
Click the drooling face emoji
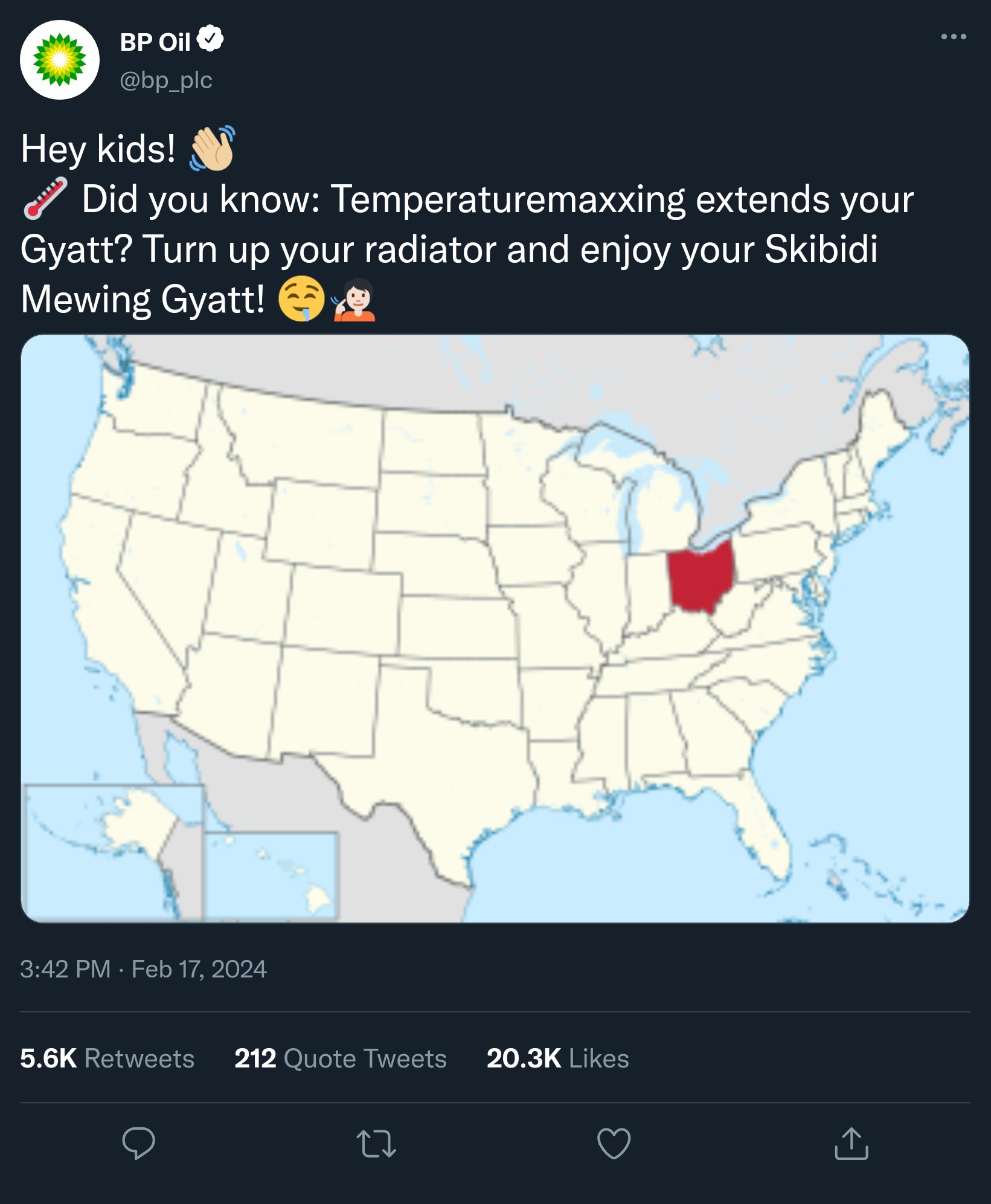click(x=302, y=298)
